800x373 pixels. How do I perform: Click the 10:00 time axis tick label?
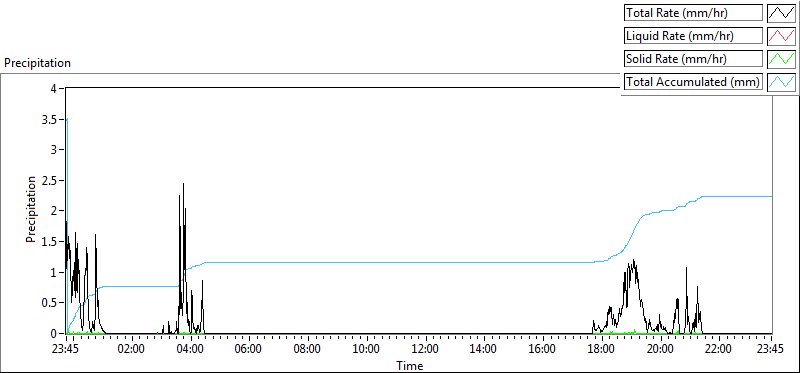point(367,350)
